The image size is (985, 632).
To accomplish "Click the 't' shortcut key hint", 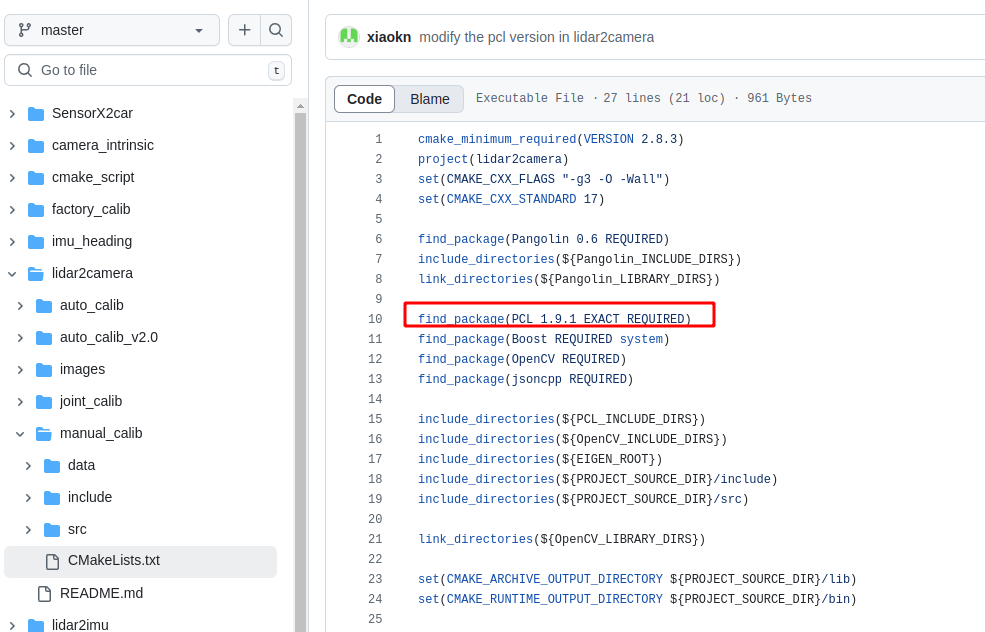I will [276, 70].
